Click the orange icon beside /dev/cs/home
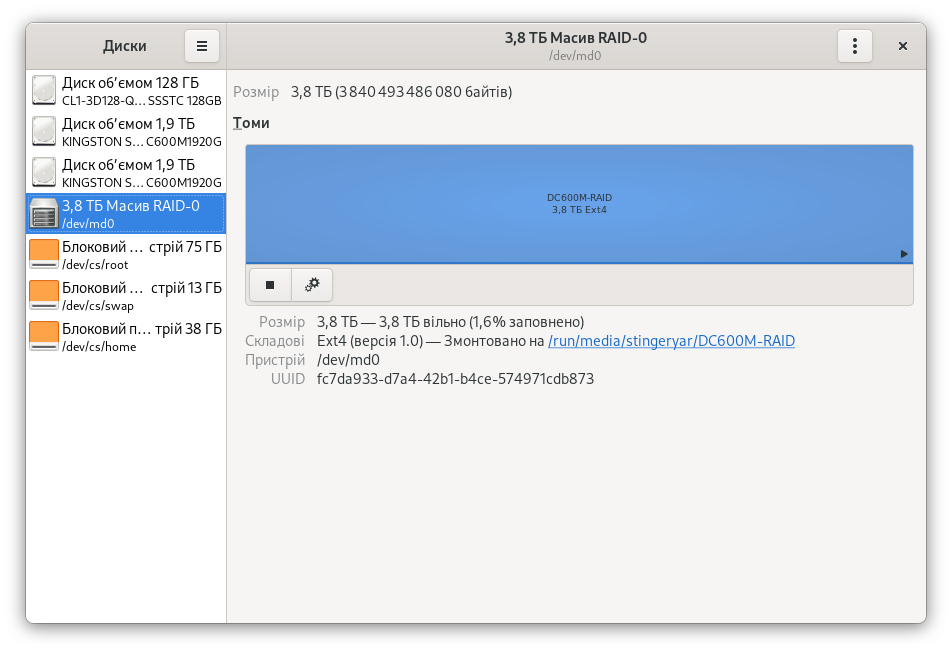The height and width of the screenshot is (652, 952). pyautogui.click(x=44, y=337)
